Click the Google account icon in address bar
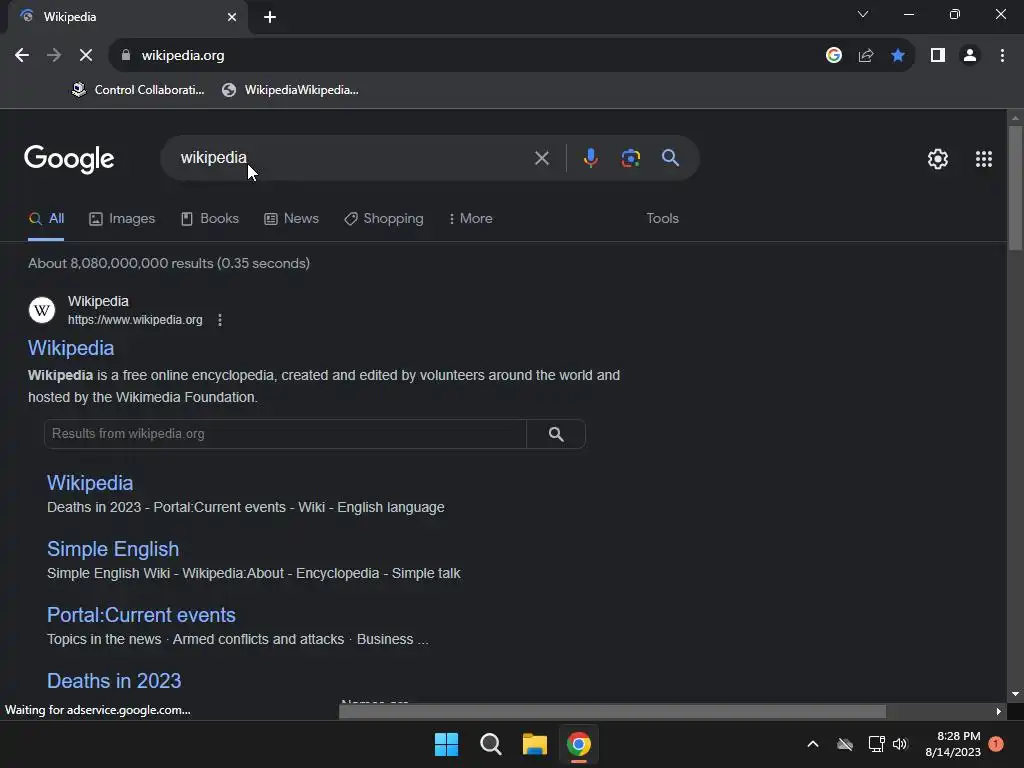The width and height of the screenshot is (1024, 768). pyautogui.click(x=834, y=56)
